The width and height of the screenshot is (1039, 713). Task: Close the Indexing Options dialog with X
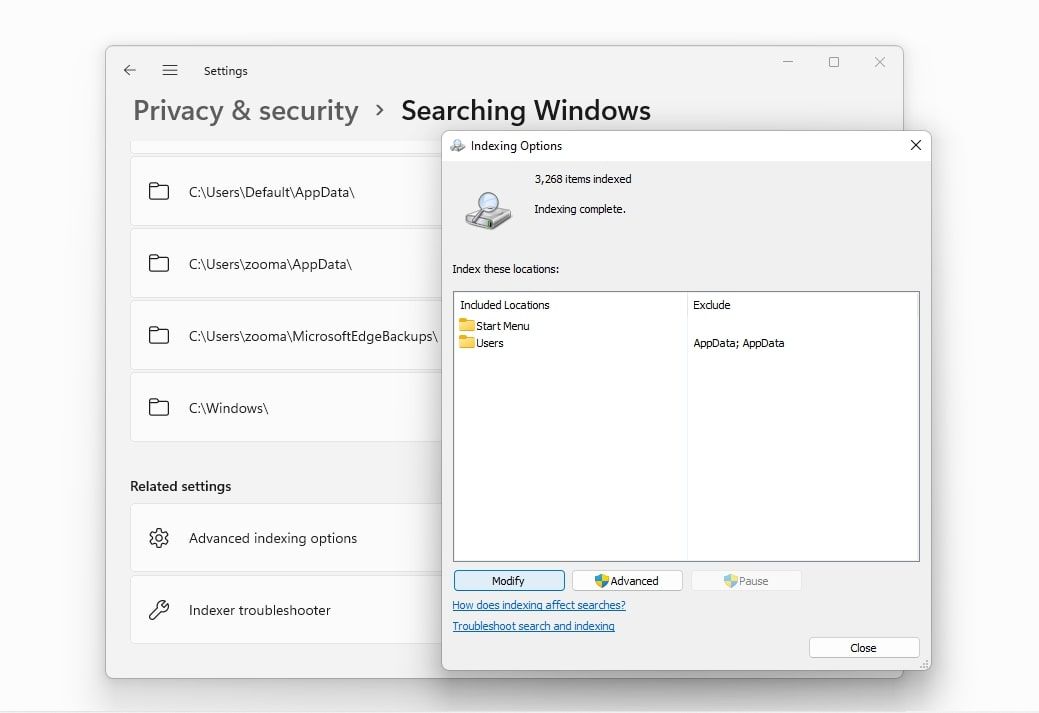tap(916, 145)
